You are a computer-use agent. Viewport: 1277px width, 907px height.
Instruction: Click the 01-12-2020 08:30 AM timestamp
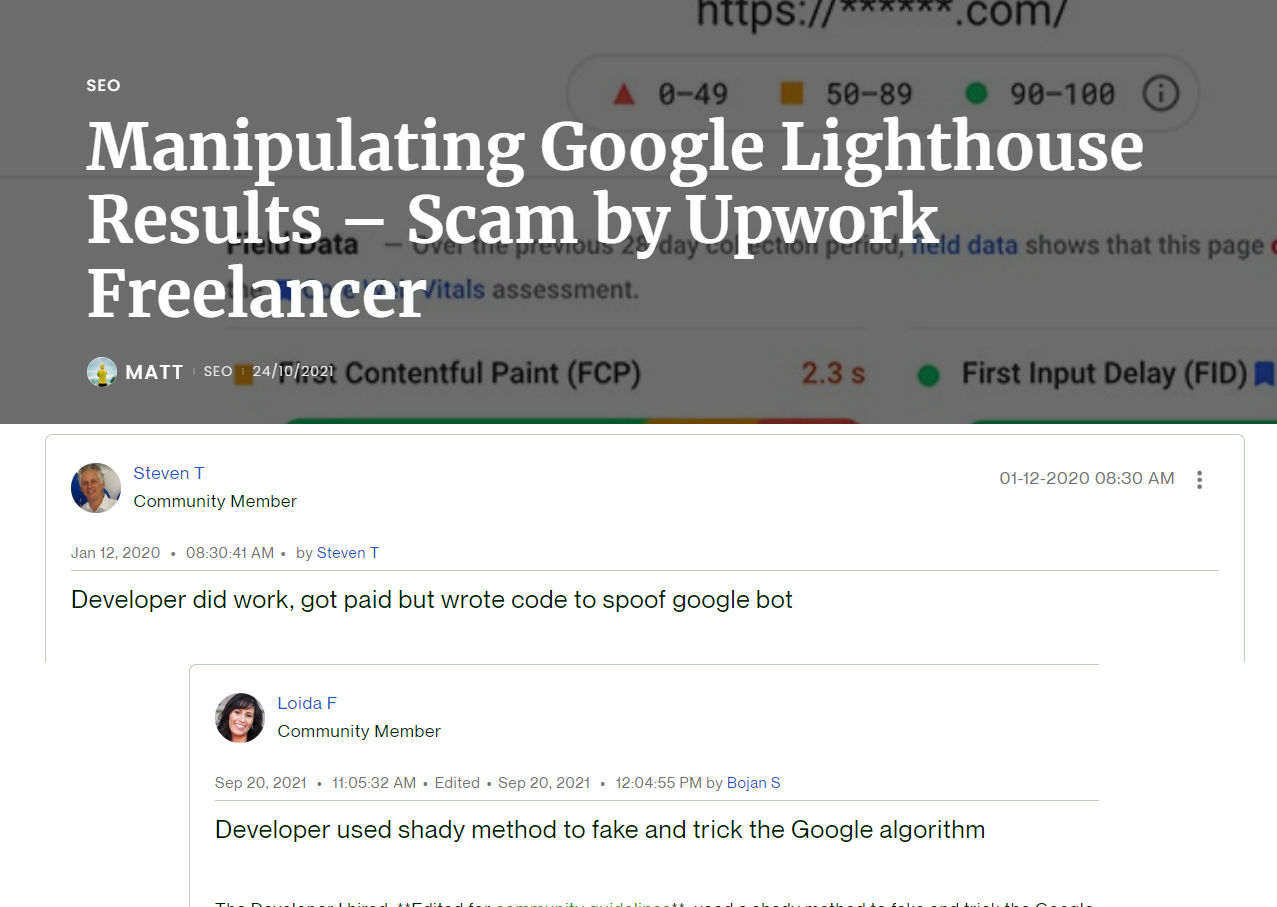[x=1087, y=478]
